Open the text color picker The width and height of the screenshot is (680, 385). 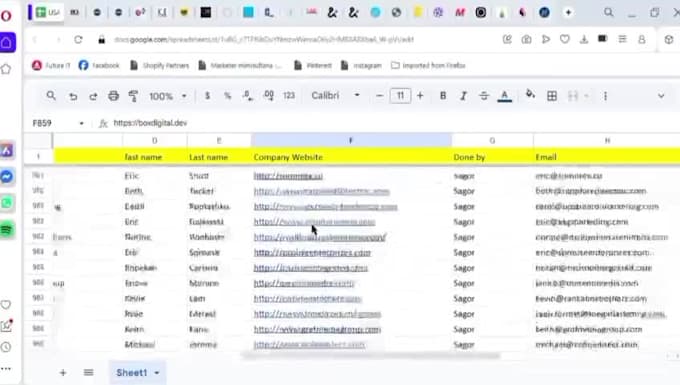pyautogui.click(x=504, y=96)
